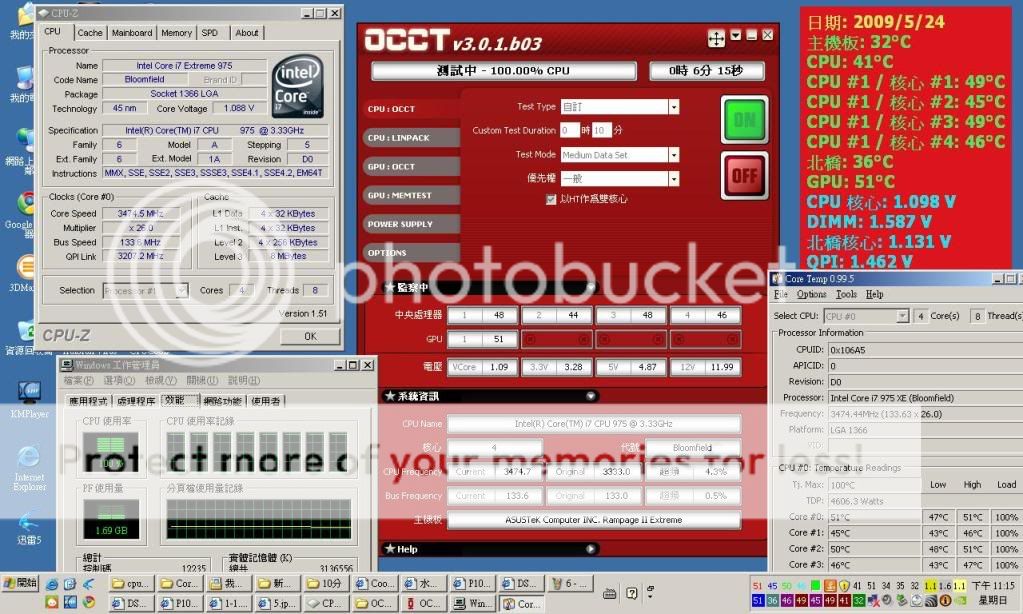Switch to the 'CP...' CPU-Z taskbar button
This screenshot has width=1023, height=614.
pos(326,604)
